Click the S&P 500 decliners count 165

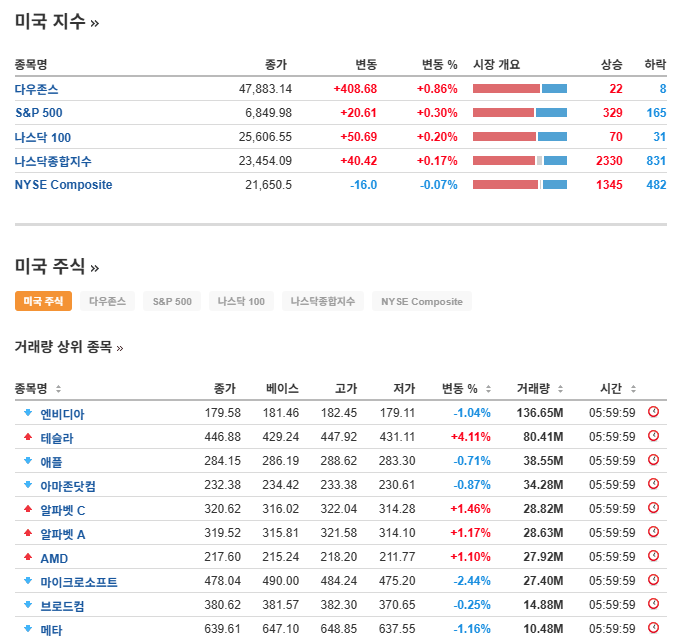tap(656, 112)
